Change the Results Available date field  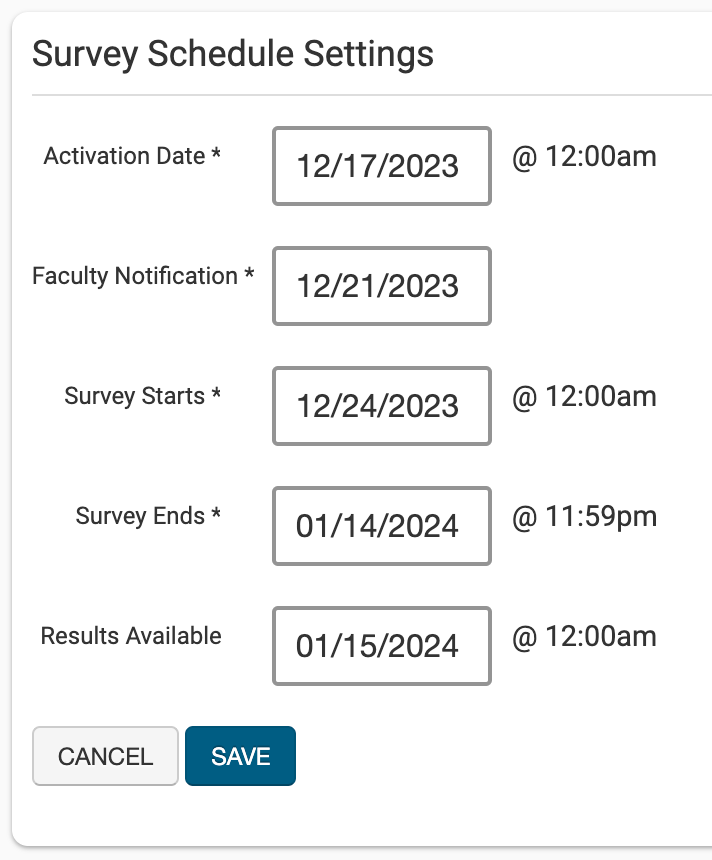point(381,646)
